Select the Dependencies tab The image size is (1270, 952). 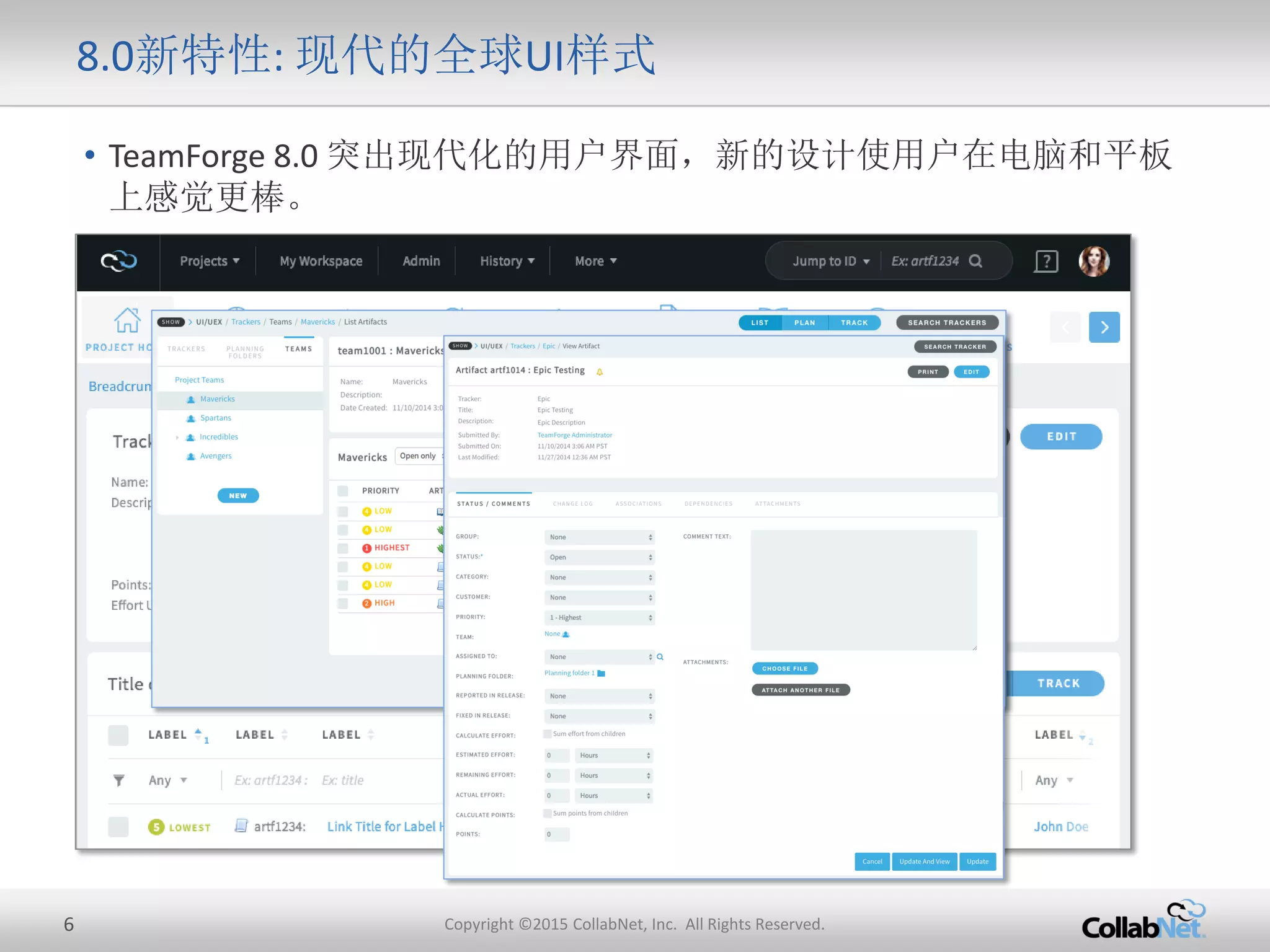pos(708,504)
